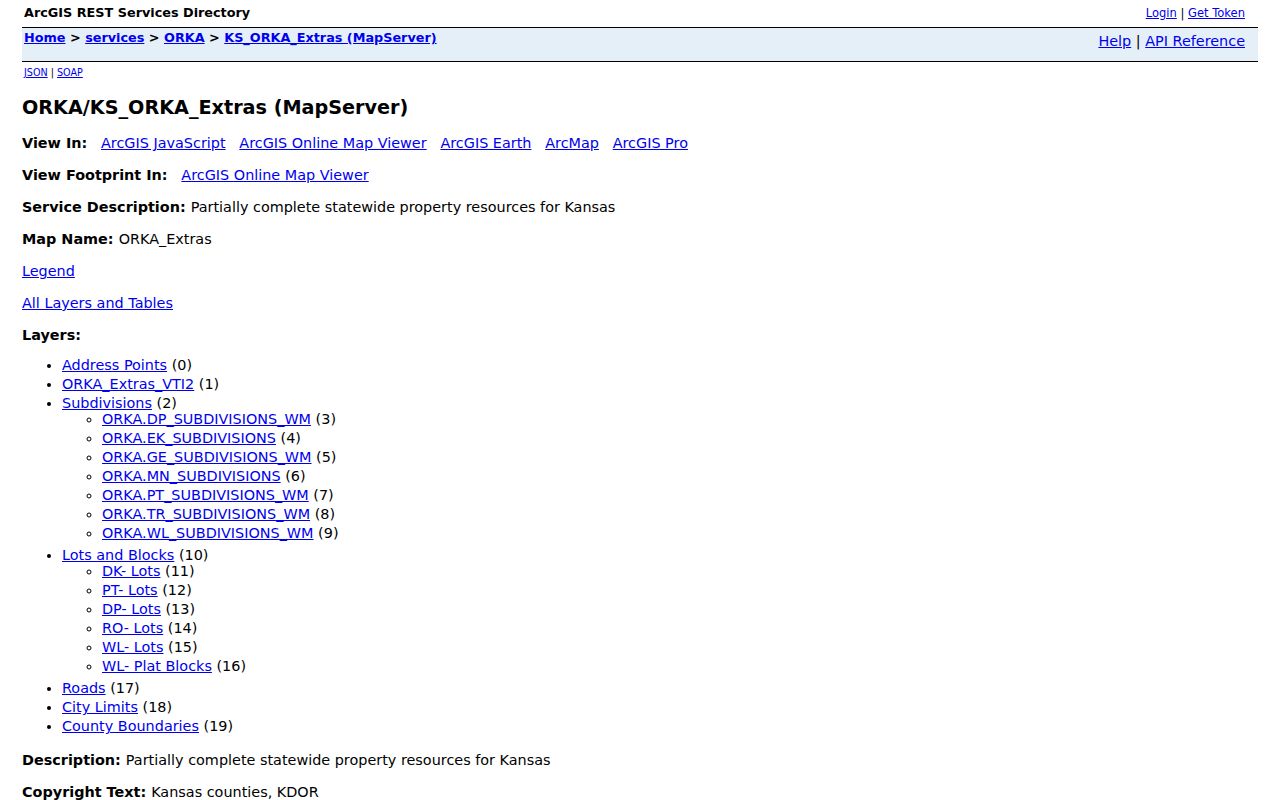Image resolution: width=1280 pixels, height=800 pixels.
Task: Open the WL- Lots layer
Action: (x=132, y=647)
